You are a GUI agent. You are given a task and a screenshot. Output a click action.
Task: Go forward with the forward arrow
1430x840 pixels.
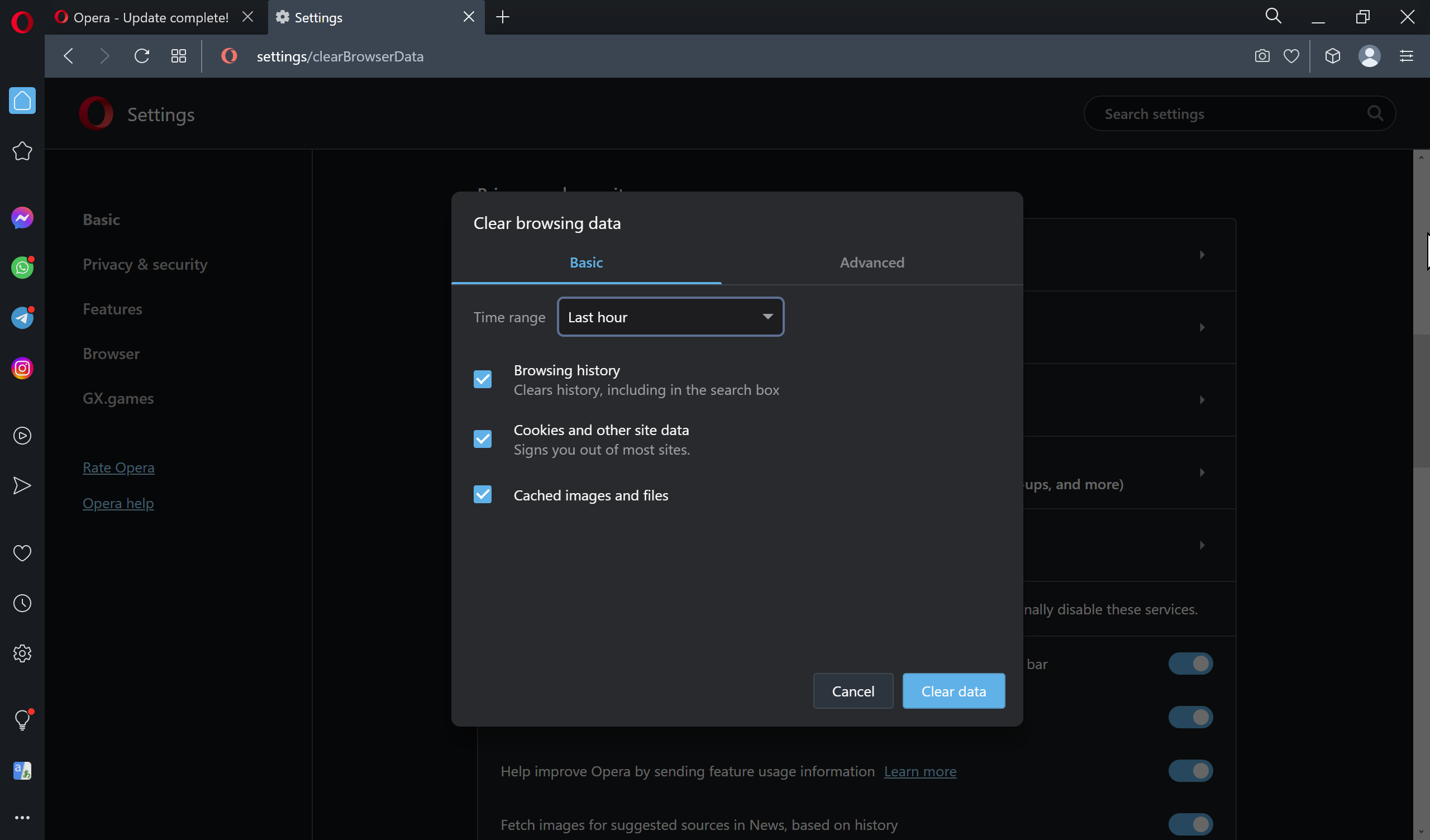pos(104,56)
